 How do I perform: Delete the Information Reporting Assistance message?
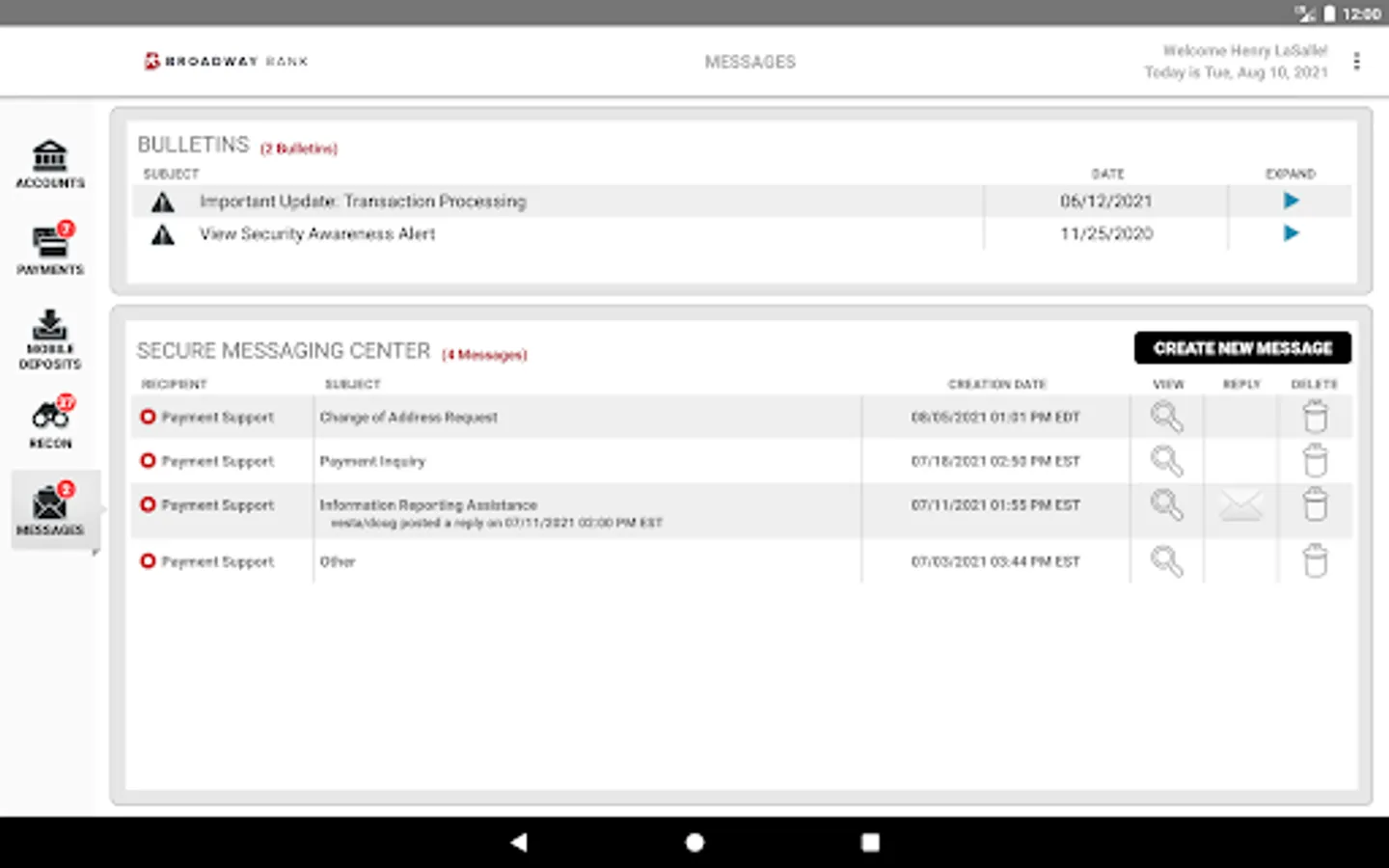click(x=1315, y=504)
